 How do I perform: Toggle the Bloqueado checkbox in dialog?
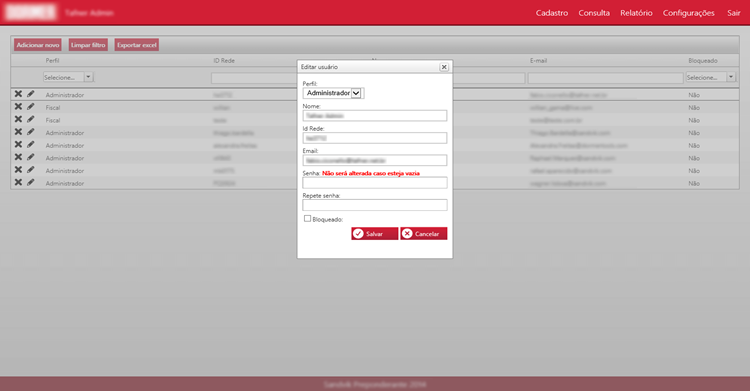(x=307, y=219)
